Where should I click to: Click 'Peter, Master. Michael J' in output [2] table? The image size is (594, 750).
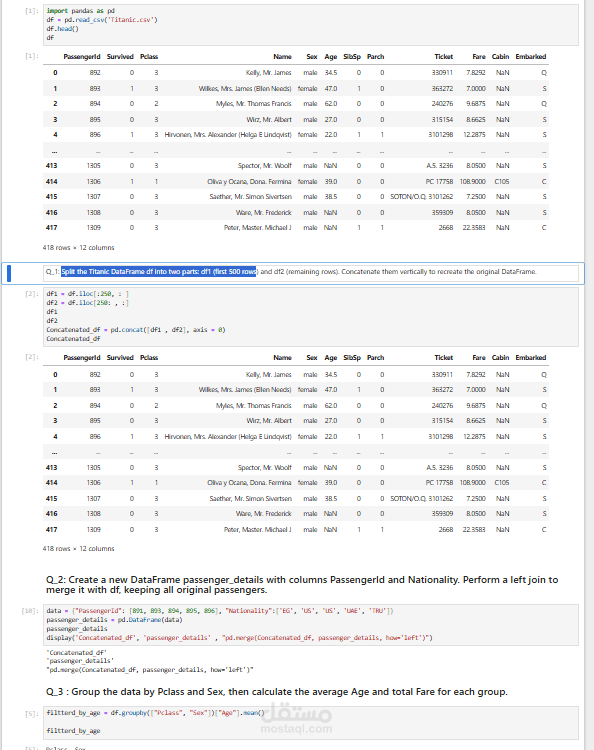pyautogui.click(x=258, y=529)
